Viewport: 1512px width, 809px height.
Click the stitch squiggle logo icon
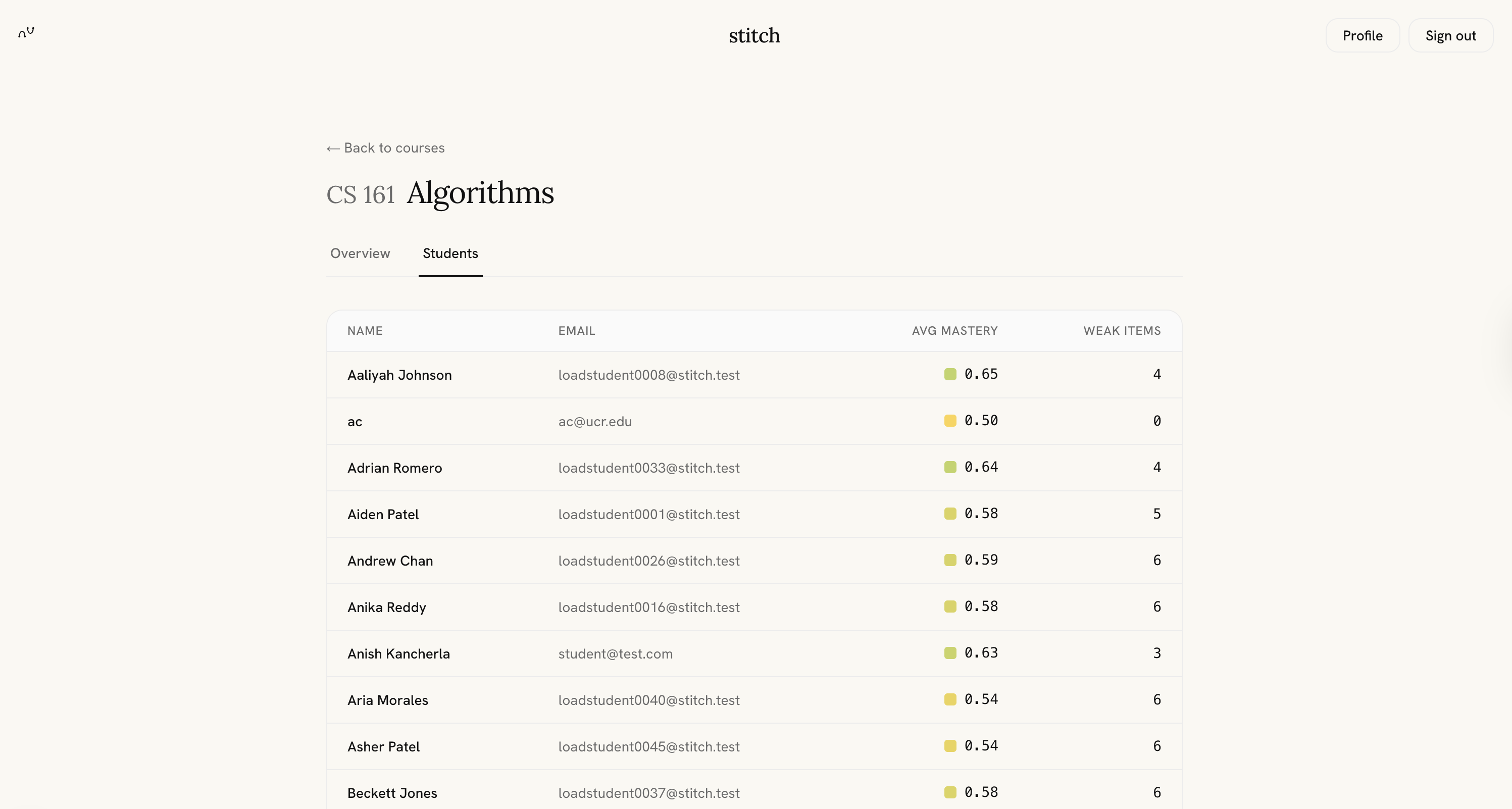[26, 32]
